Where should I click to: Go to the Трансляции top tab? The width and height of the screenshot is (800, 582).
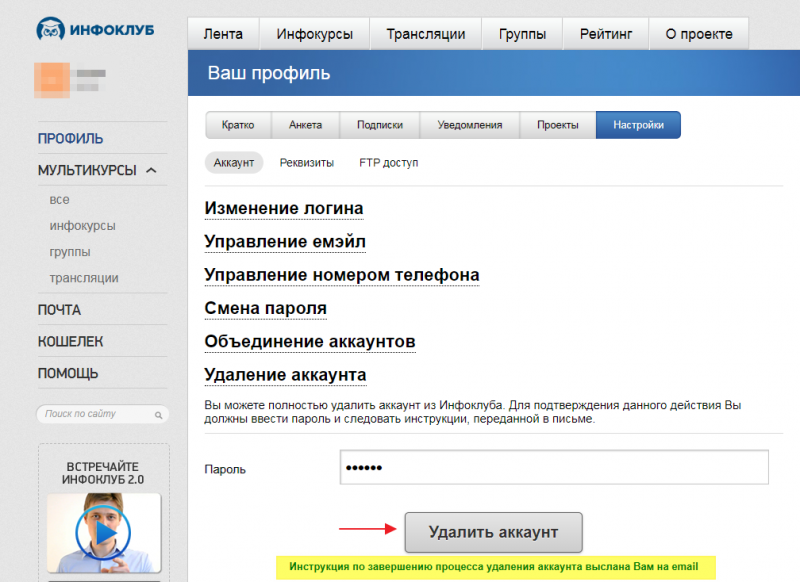(x=426, y=34)
